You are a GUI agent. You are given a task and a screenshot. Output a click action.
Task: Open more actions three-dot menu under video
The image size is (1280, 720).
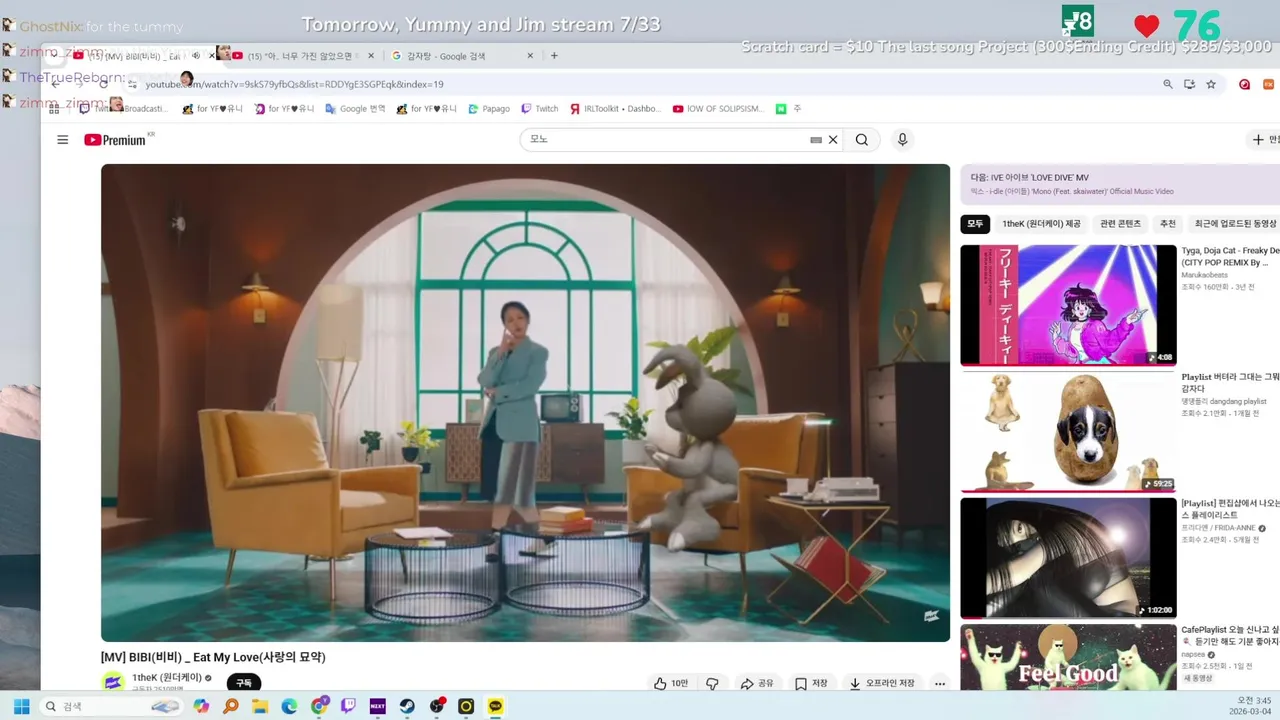click(939, 684)
